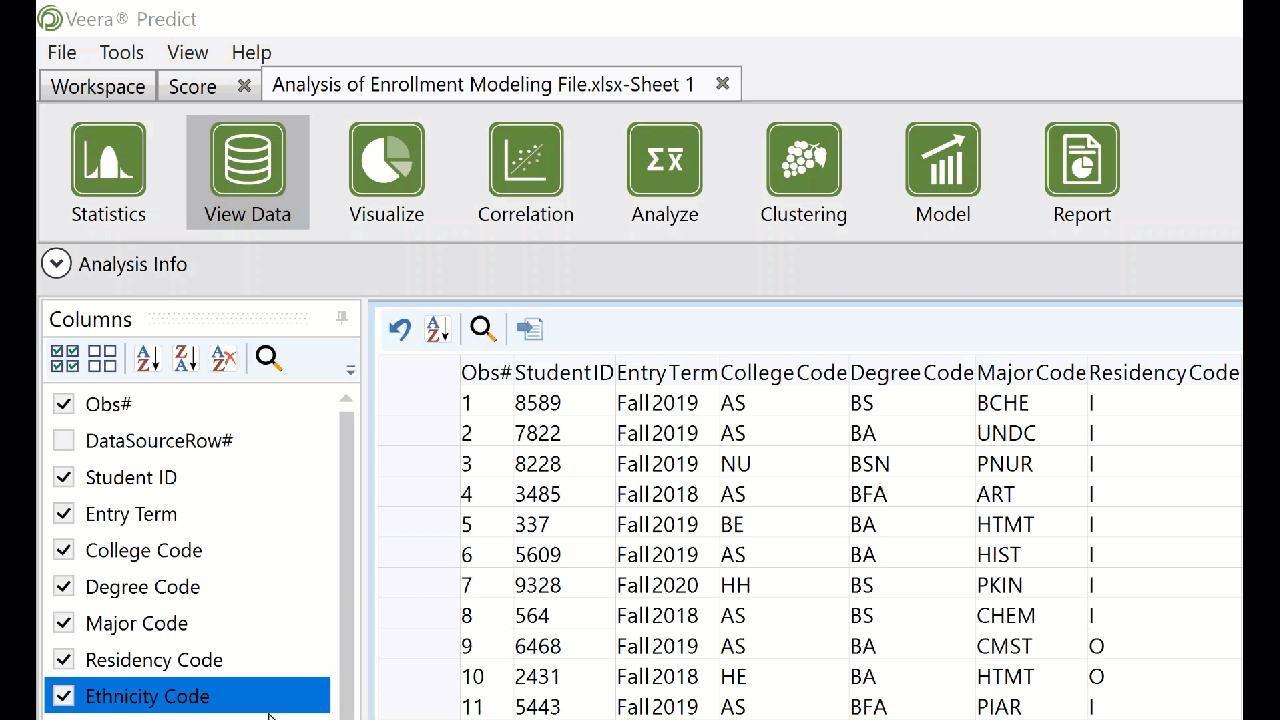
Task: Close the Analysis of Enrollment Modeling tab
Action: coord(722,84)
